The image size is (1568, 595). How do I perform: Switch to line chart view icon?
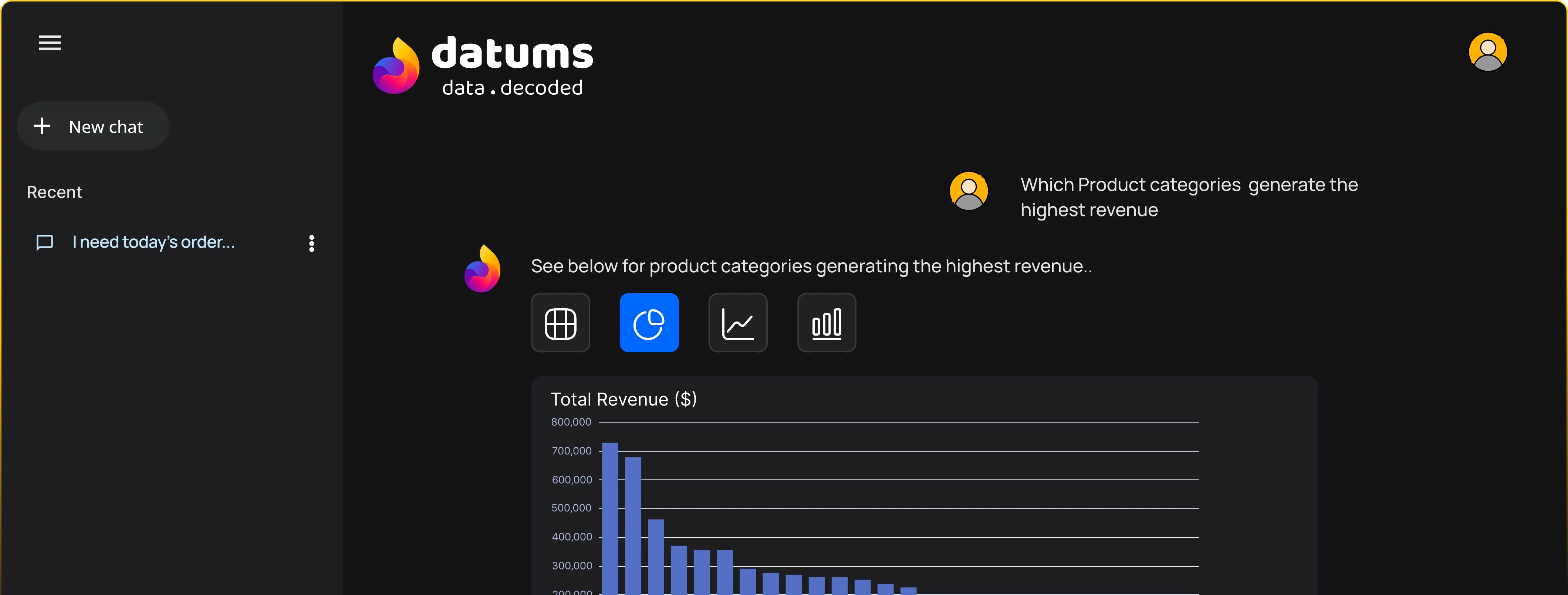pos(738,323)
